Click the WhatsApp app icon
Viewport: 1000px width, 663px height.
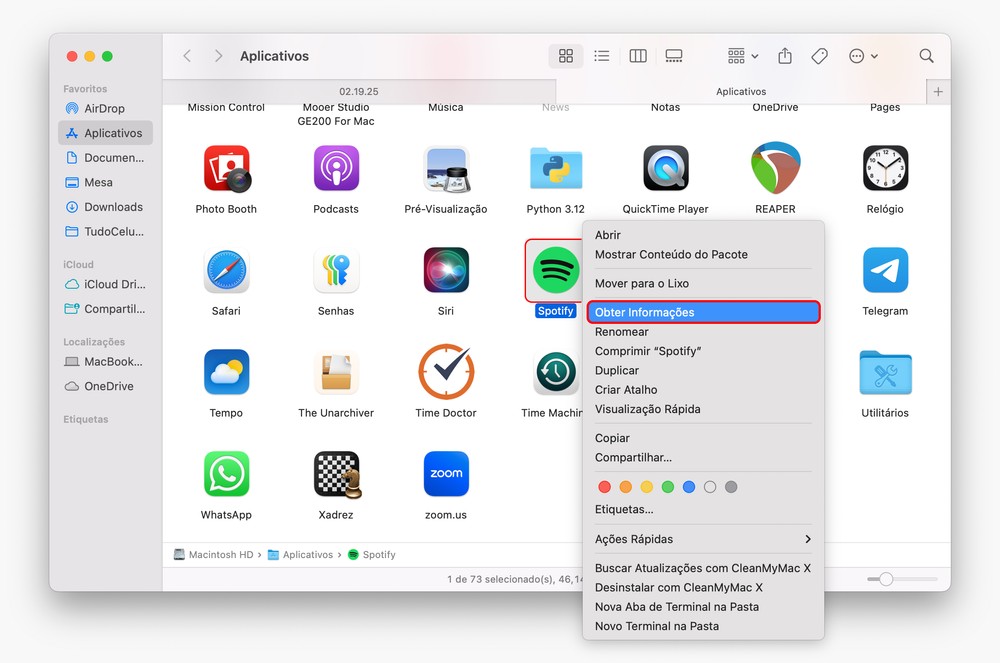point(226,474)
